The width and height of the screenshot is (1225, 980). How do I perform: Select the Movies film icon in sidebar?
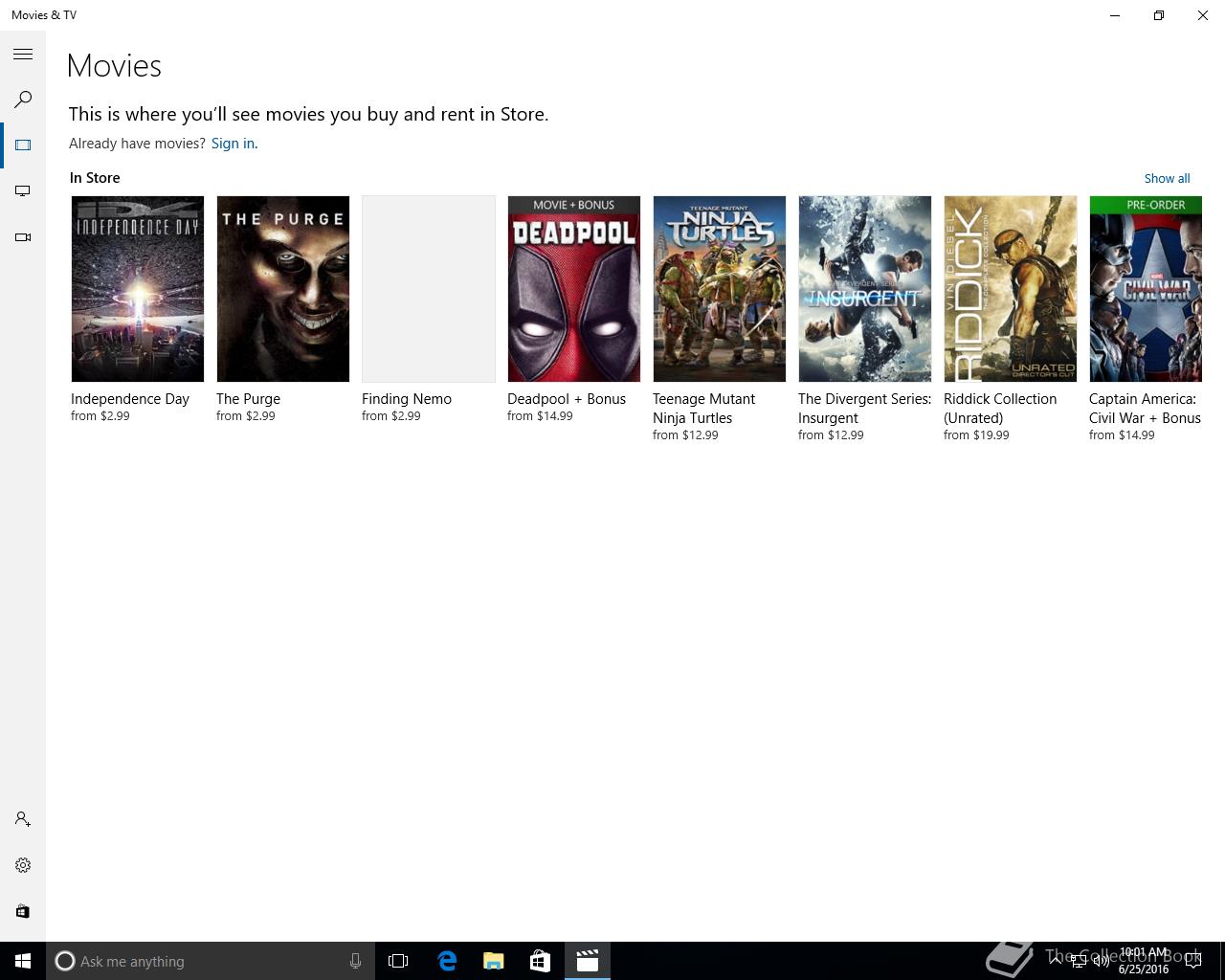(x=23, y=145)
